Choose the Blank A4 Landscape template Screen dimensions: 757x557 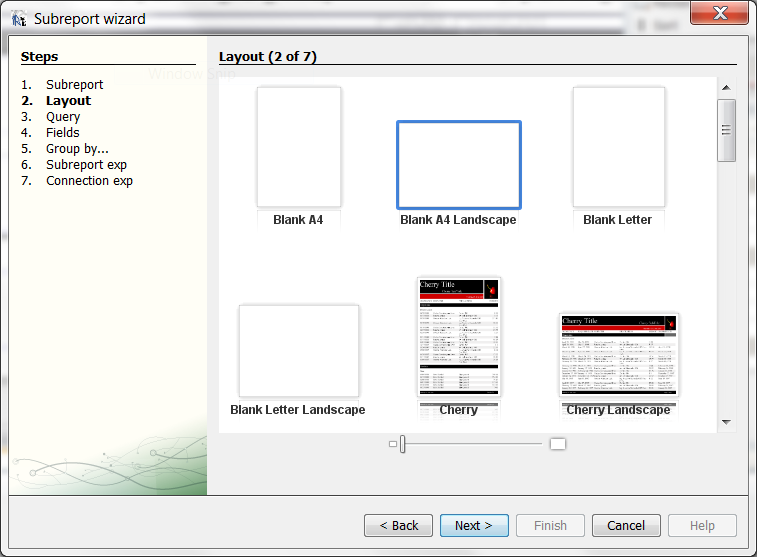[x=458, y=164]
